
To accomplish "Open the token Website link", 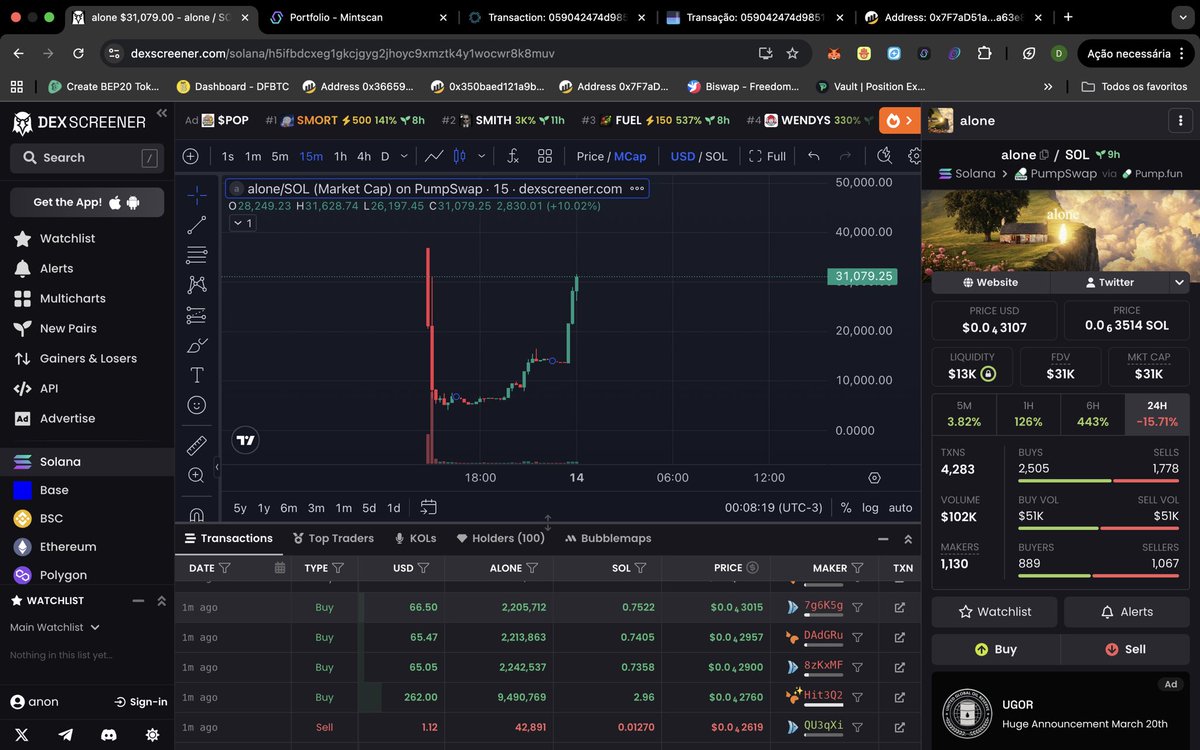I will click(990, 282).
